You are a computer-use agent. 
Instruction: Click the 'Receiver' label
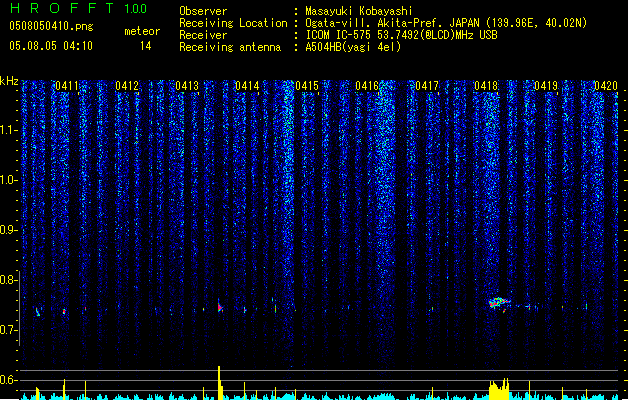(x=203, y=35)
